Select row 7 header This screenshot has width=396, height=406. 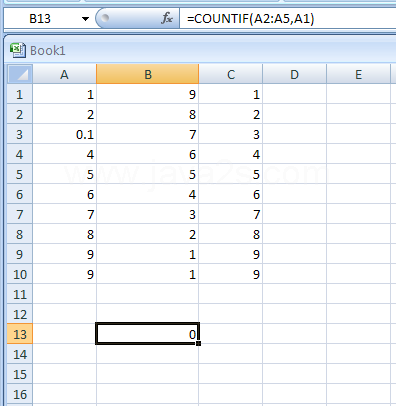click(20, 214)
